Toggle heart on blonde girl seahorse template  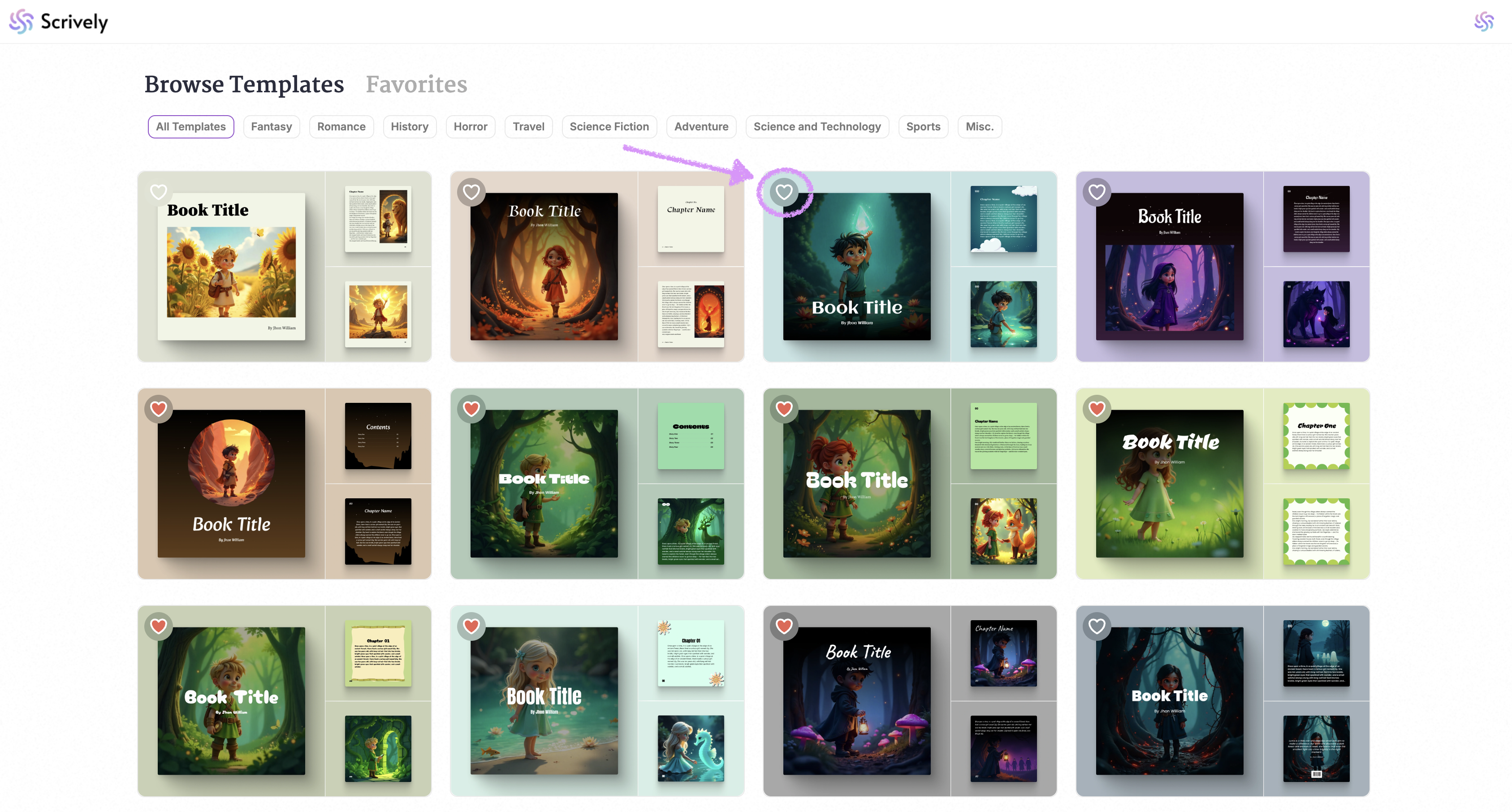[471, 626]
